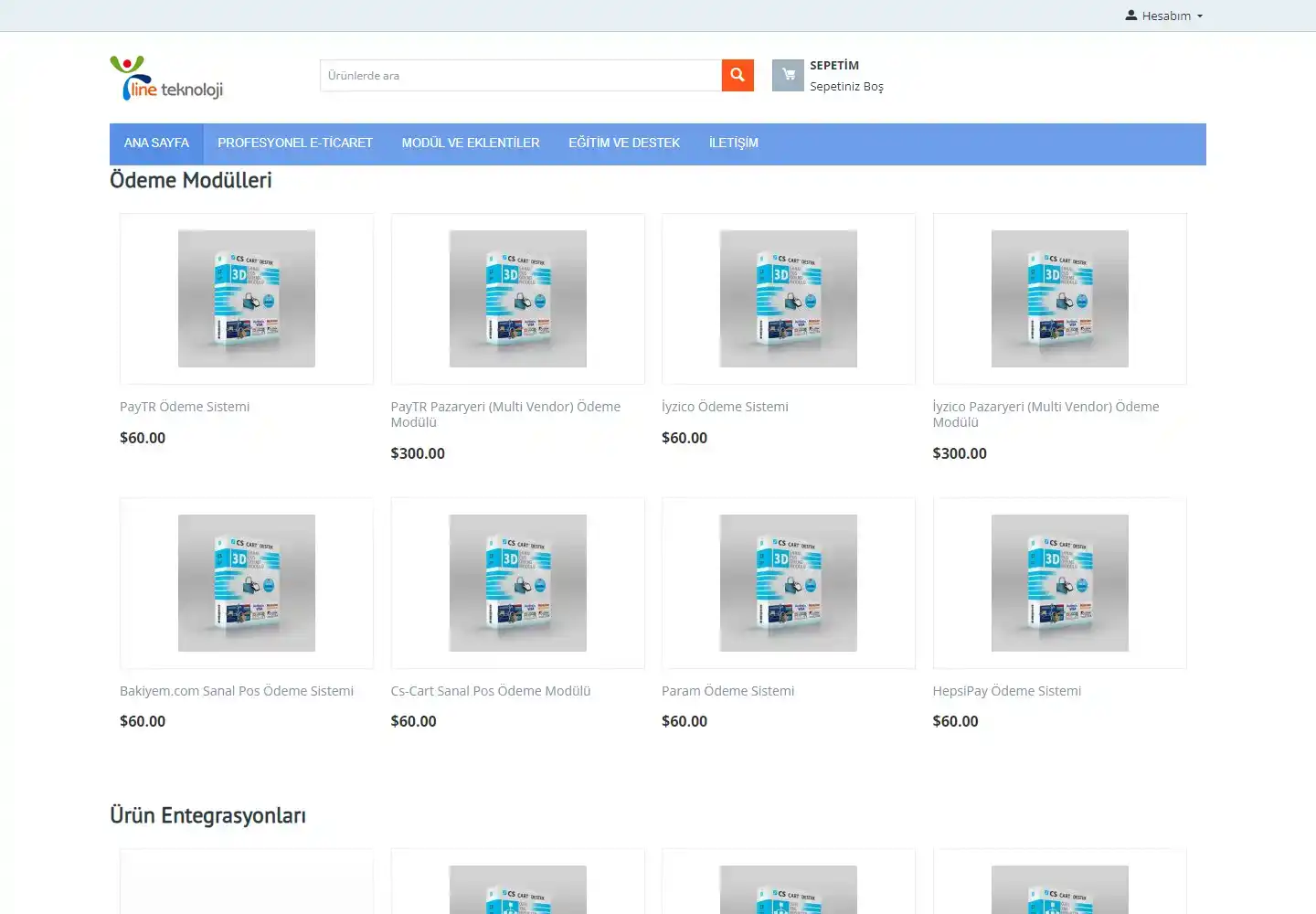The image size is (1316, 914).
Task: Go to the İLETİŞİM menu page
Action: click(x=734, y=143)
